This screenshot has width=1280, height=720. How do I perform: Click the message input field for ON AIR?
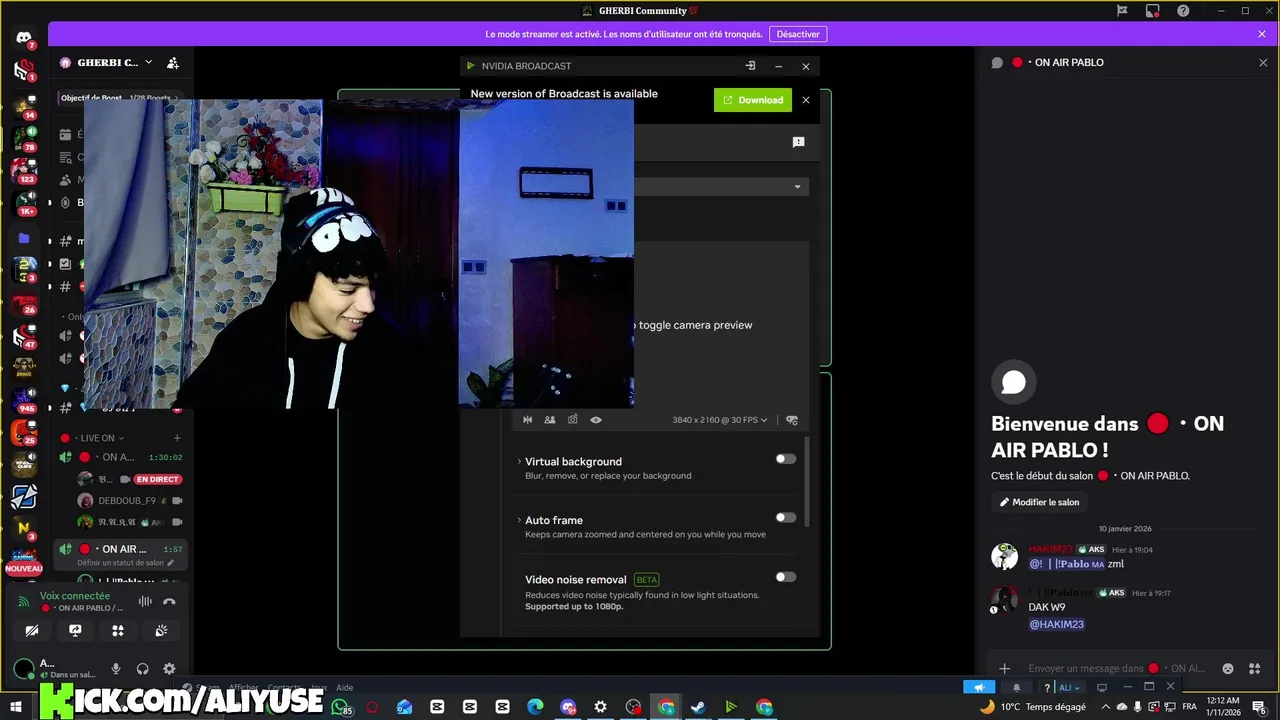[1116, 668]
